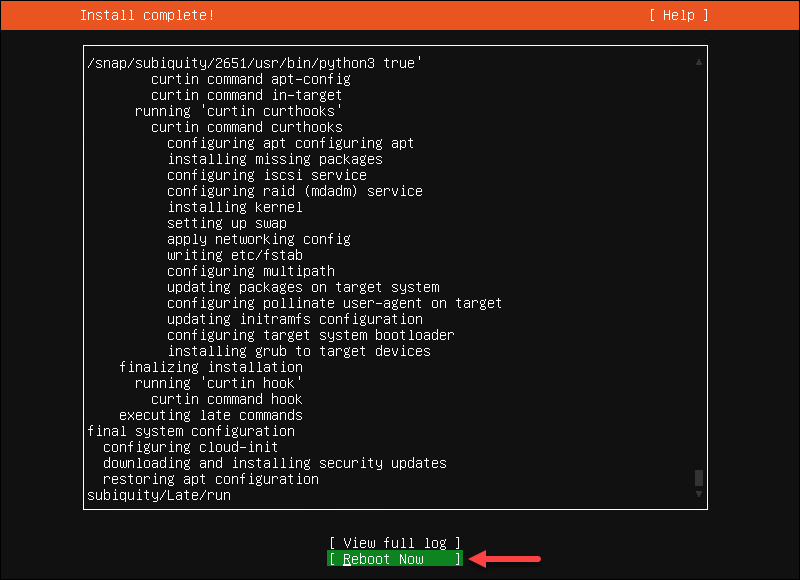800x580 pixels.
Task: Click the log scrollbar down arrow
Action: tap(698, 494)
